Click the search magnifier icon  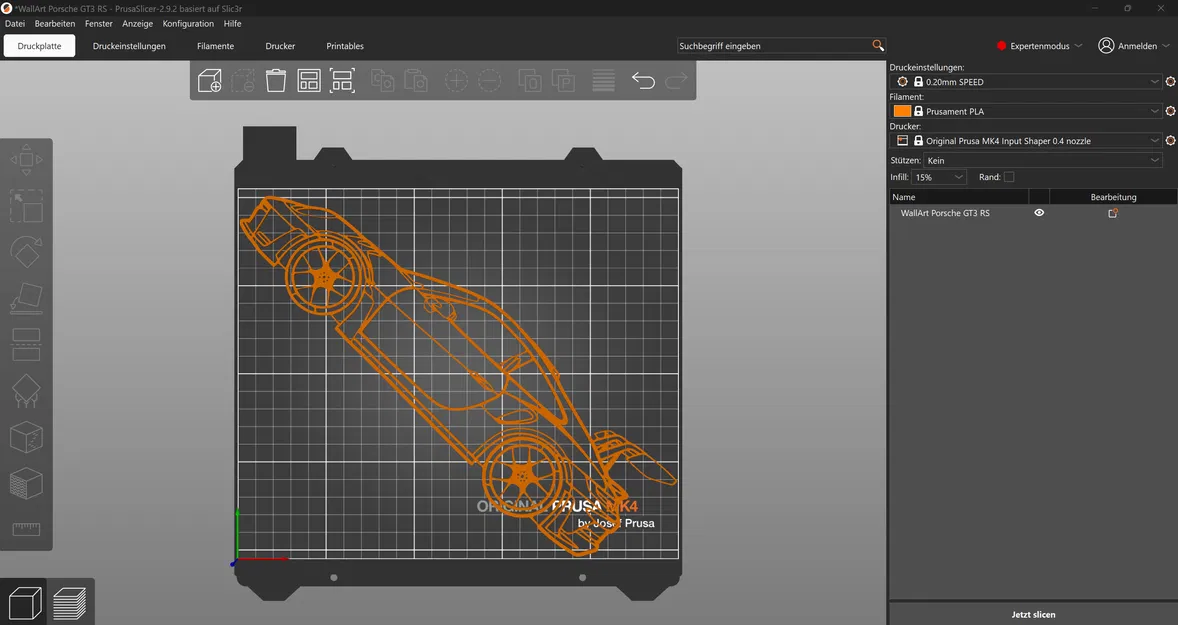pos(877,46)
